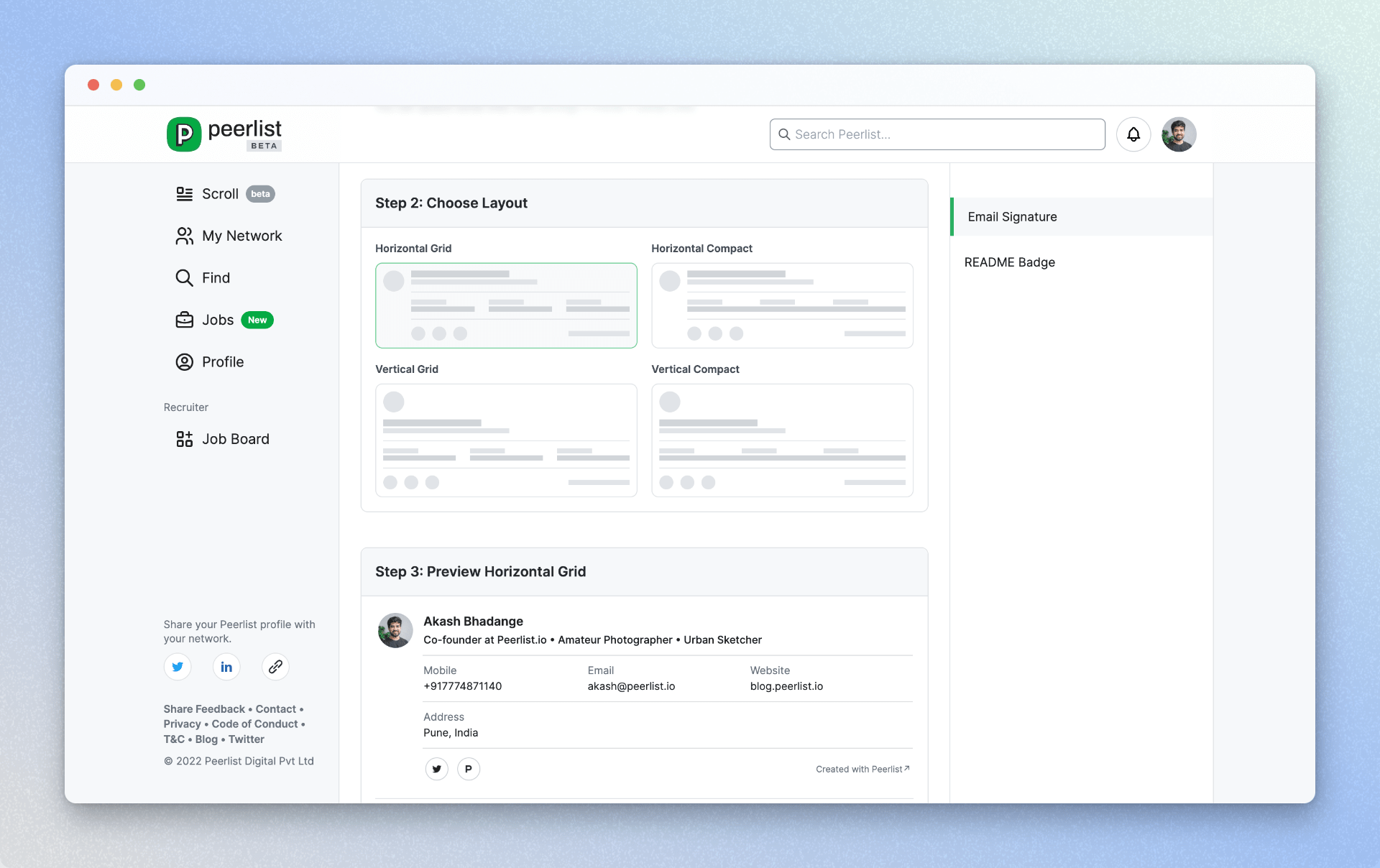Click website blog.peerlist.io
The width and height of the screenshot is (1380, 868).
point(786,686)
